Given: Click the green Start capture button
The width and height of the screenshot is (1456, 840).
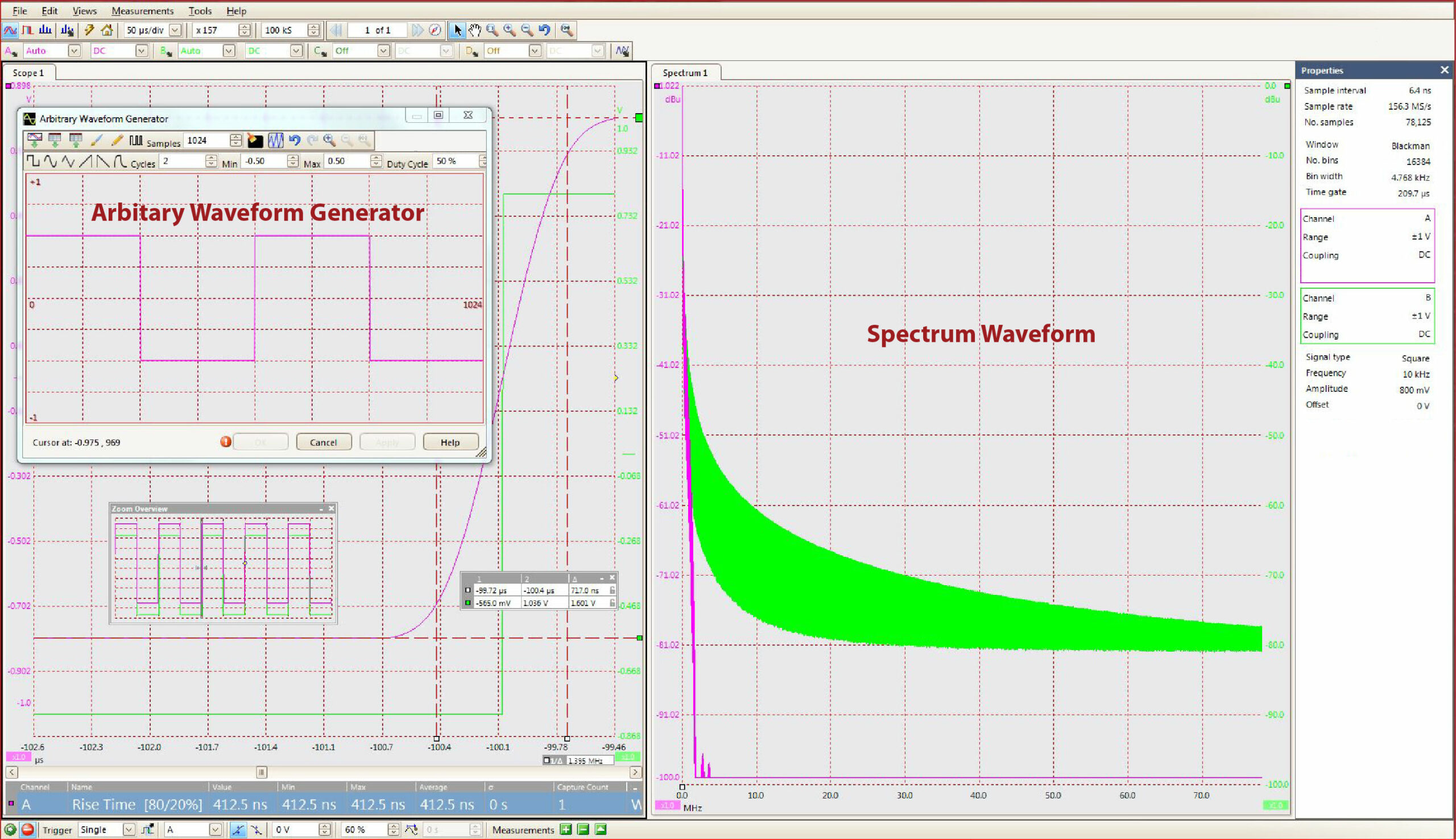Looking at the screenshot, I should pyautogui.click(x=10, y=830).
